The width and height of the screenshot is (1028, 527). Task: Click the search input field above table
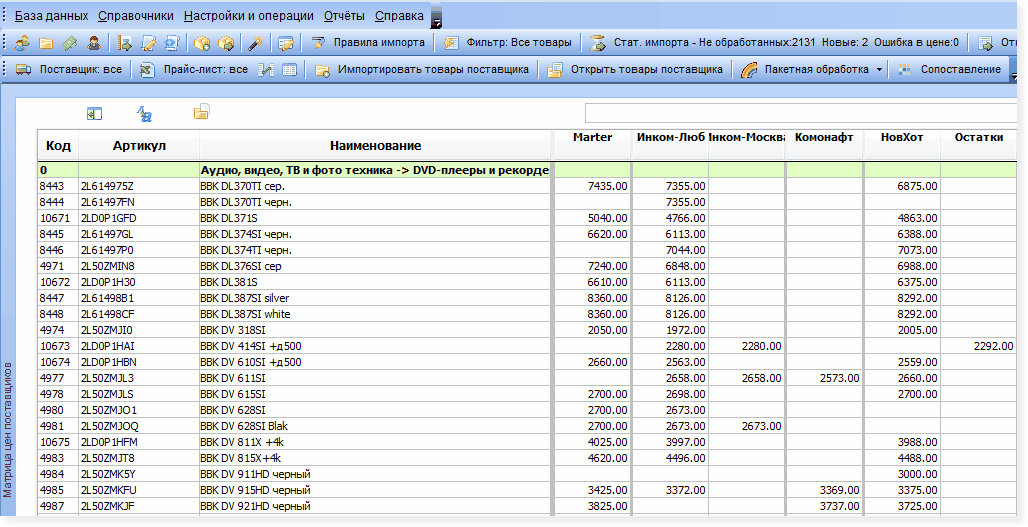coord(801,113)
